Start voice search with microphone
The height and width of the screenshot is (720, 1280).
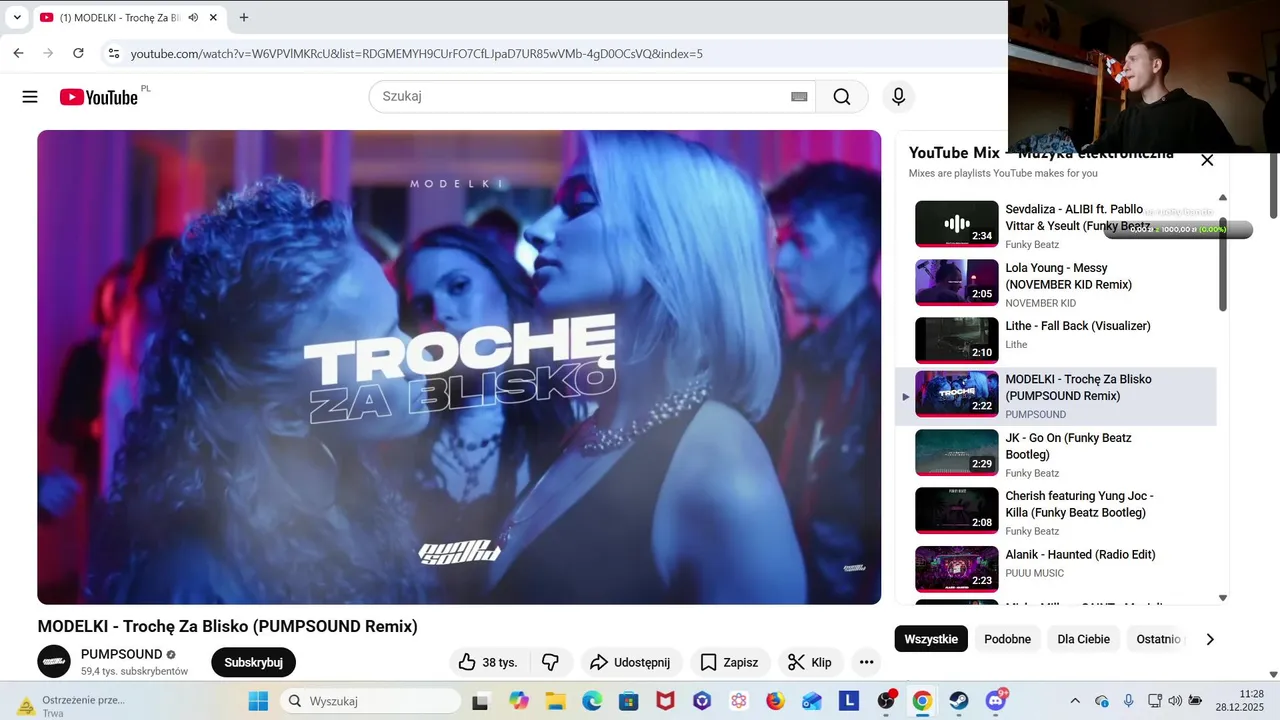[898, 97]
